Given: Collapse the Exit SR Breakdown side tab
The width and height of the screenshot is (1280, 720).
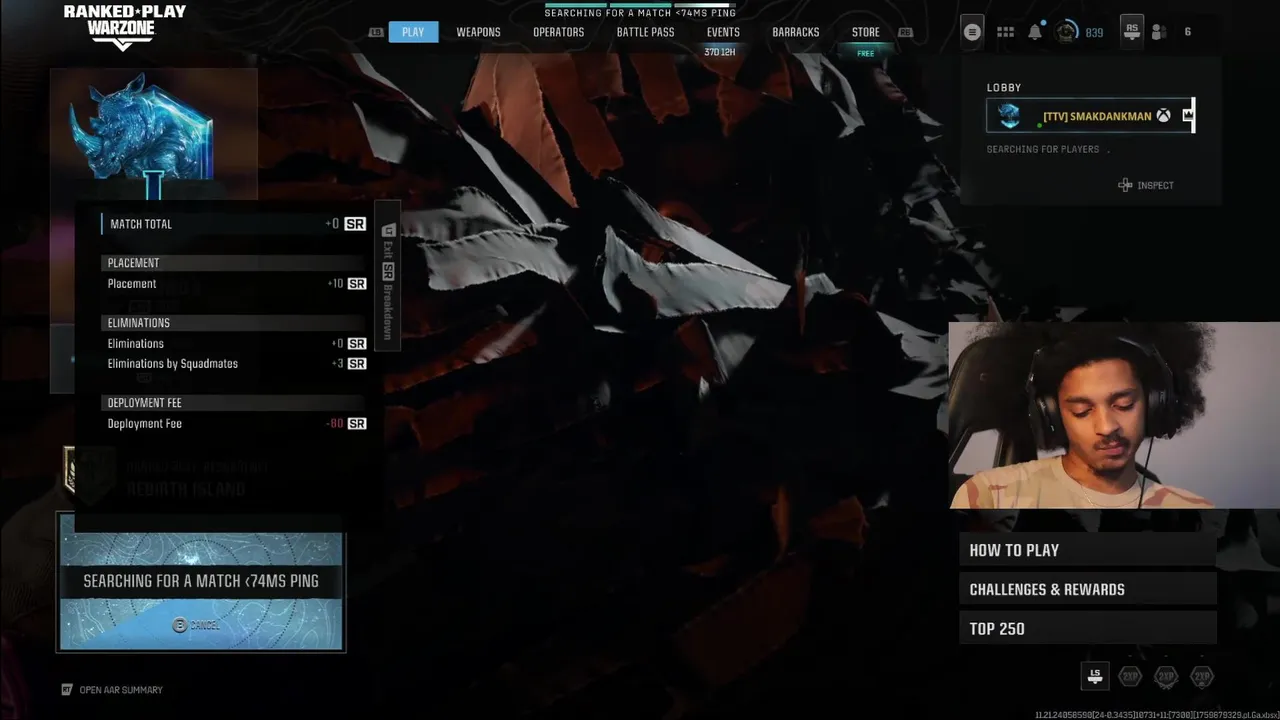Looking at the screenshot, I should (x=388, y=274).
